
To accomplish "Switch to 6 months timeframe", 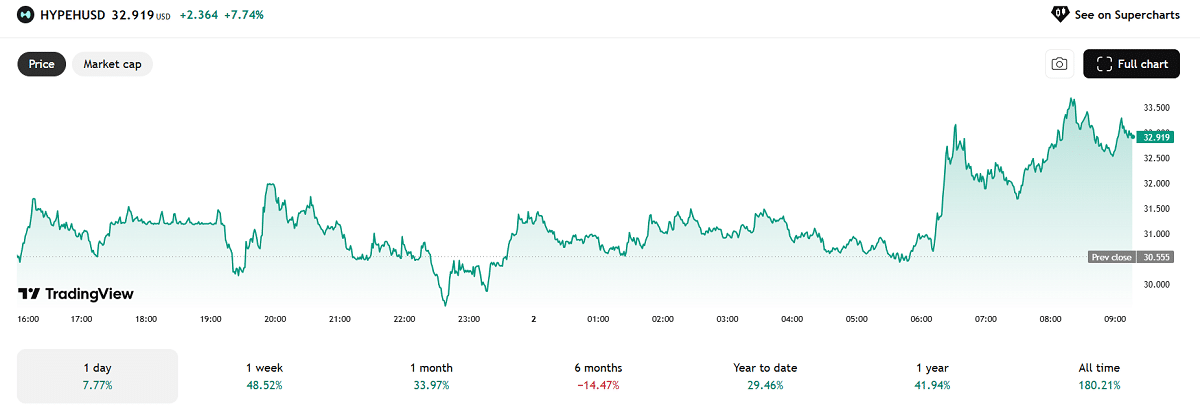I will coord(599,376).
